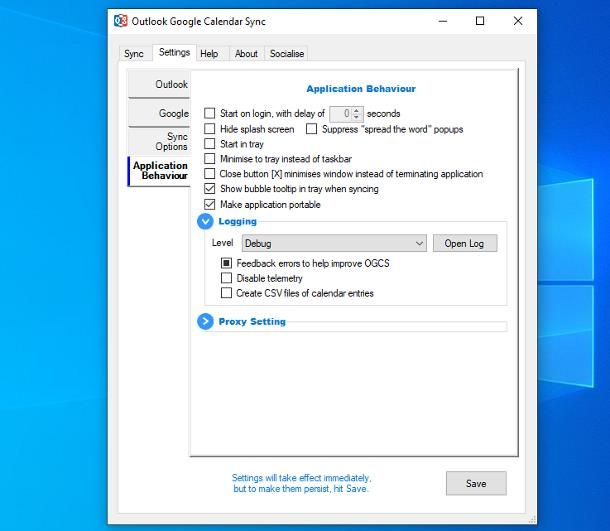Close the Outlook Google Calendar Sync window
The image size is (610, 531).
click(x=518, y=21)
